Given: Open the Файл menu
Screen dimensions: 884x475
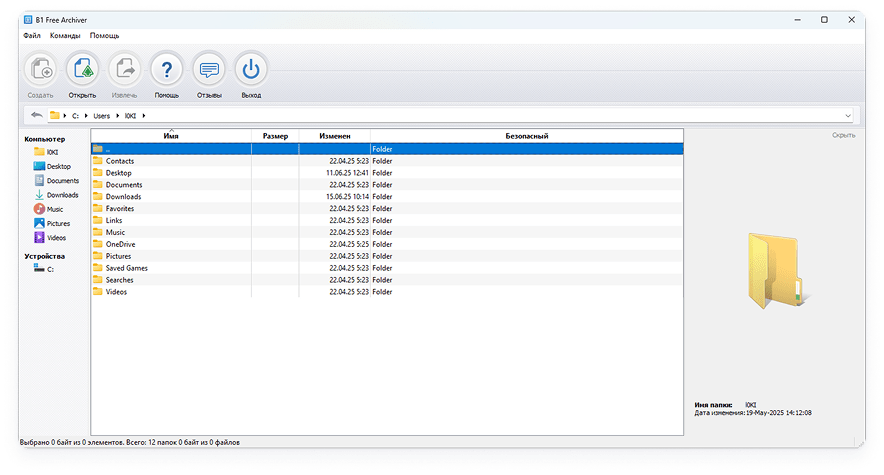Looking at the screenshot, I should [32, 35].
